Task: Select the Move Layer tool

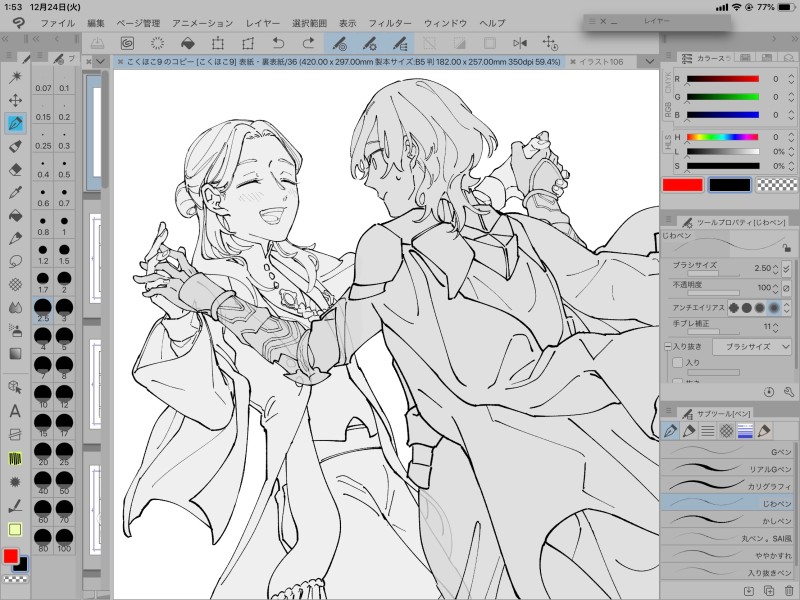Action: (15, 100)
